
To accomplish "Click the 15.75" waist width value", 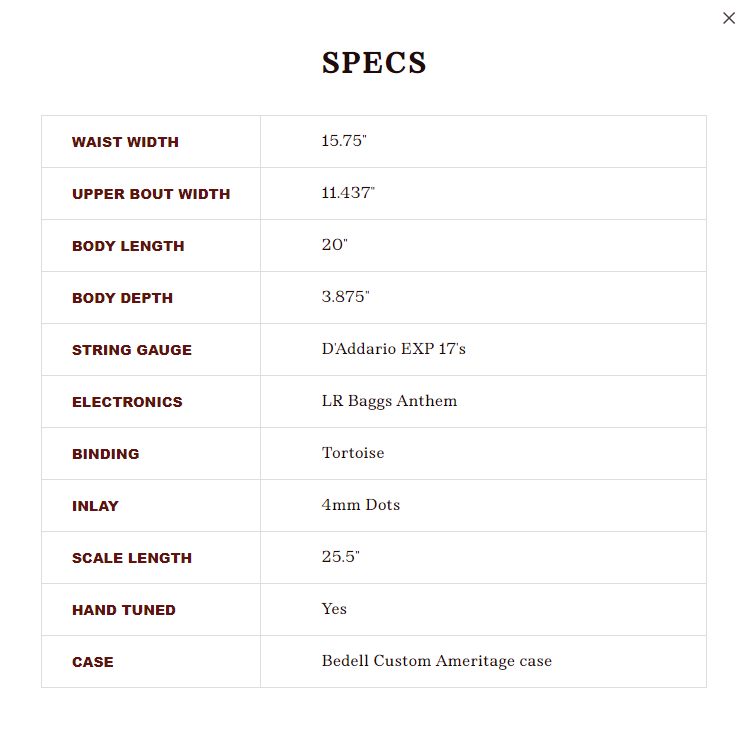I will 344,141.
